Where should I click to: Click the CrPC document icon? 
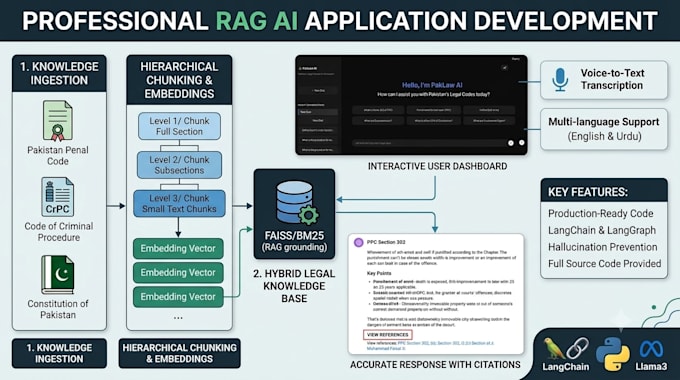click(x=58, y=197)
